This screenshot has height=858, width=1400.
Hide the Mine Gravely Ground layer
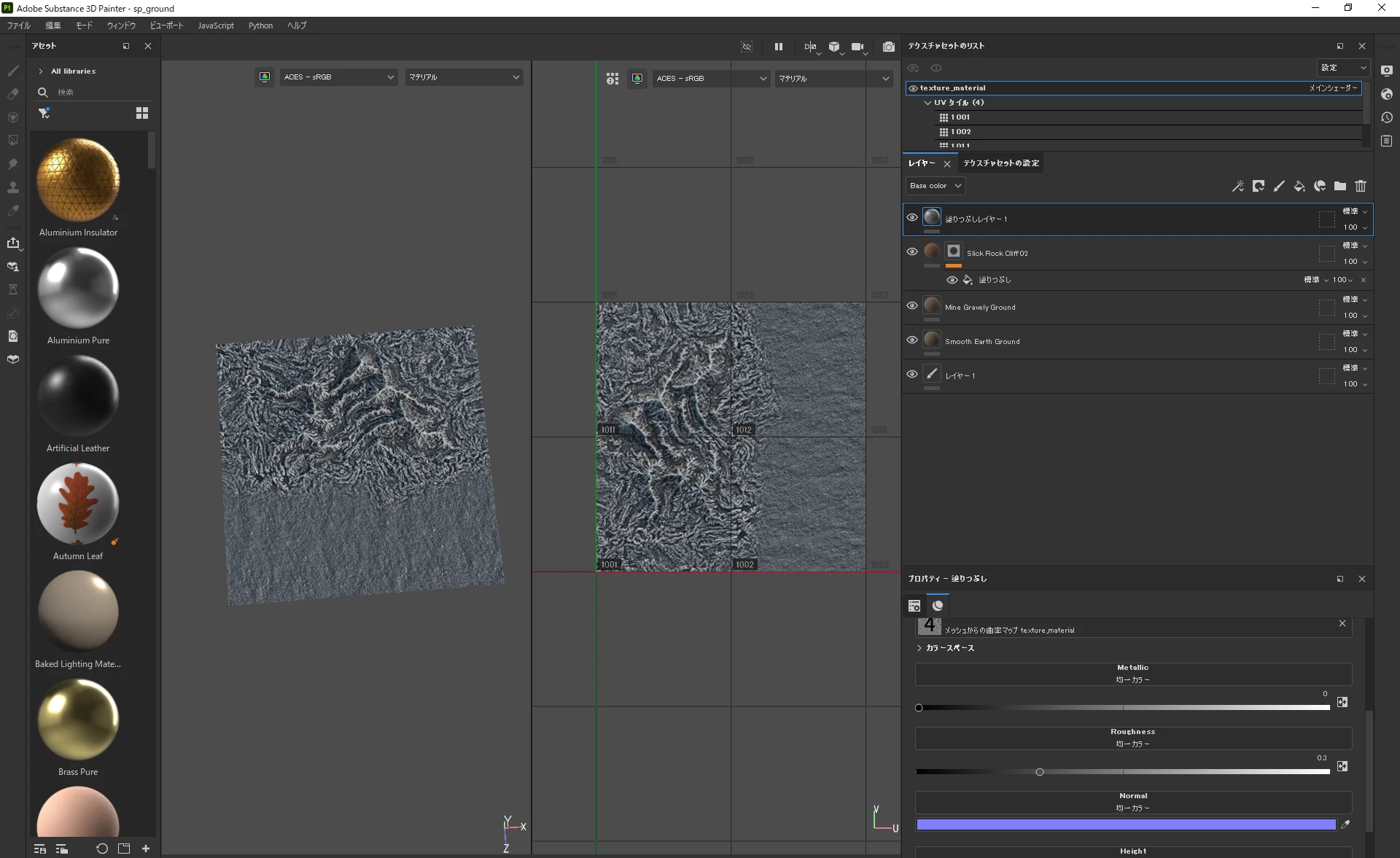[911, 306]
